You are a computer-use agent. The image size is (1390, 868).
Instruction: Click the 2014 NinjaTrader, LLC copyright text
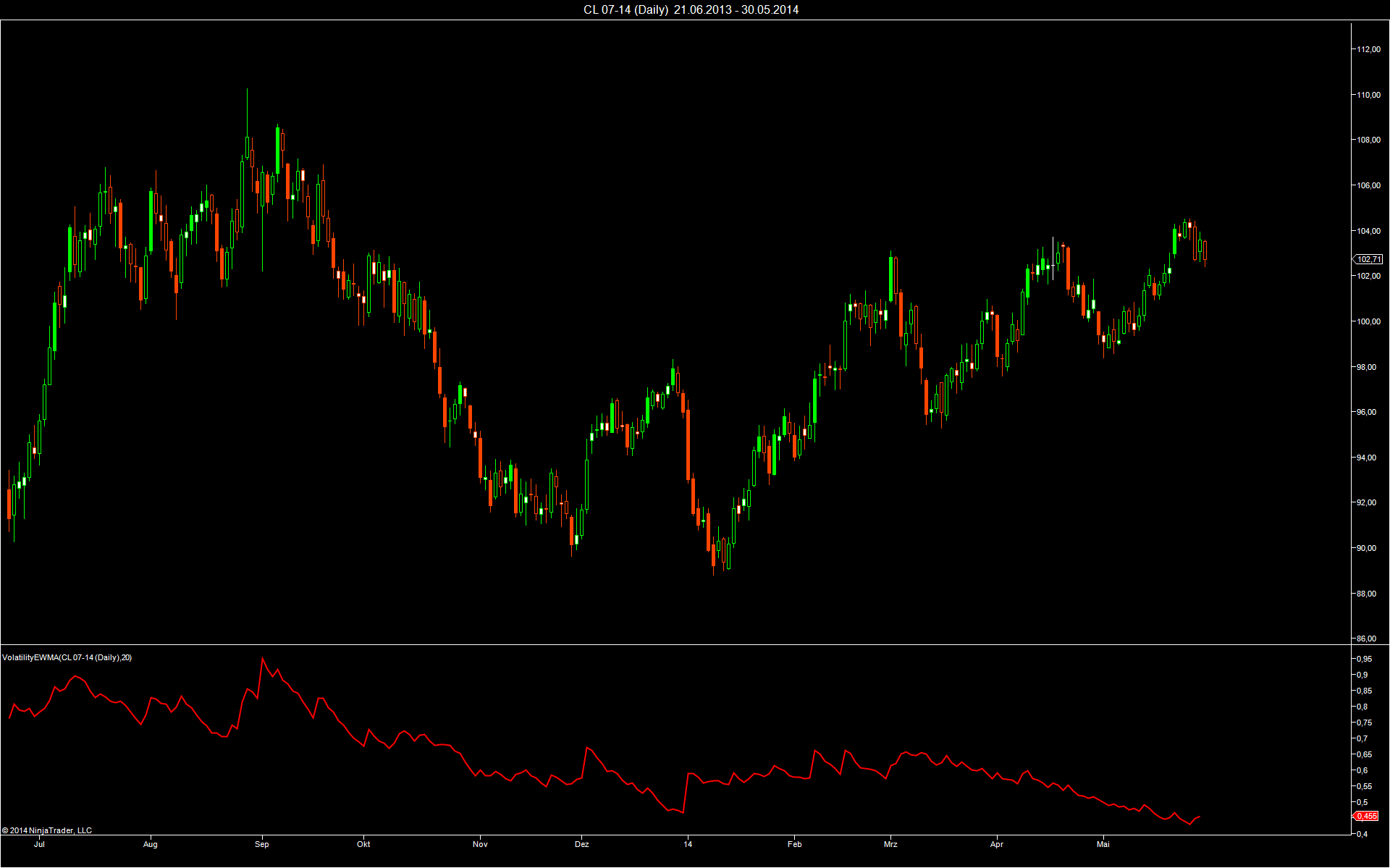[47, 830]
